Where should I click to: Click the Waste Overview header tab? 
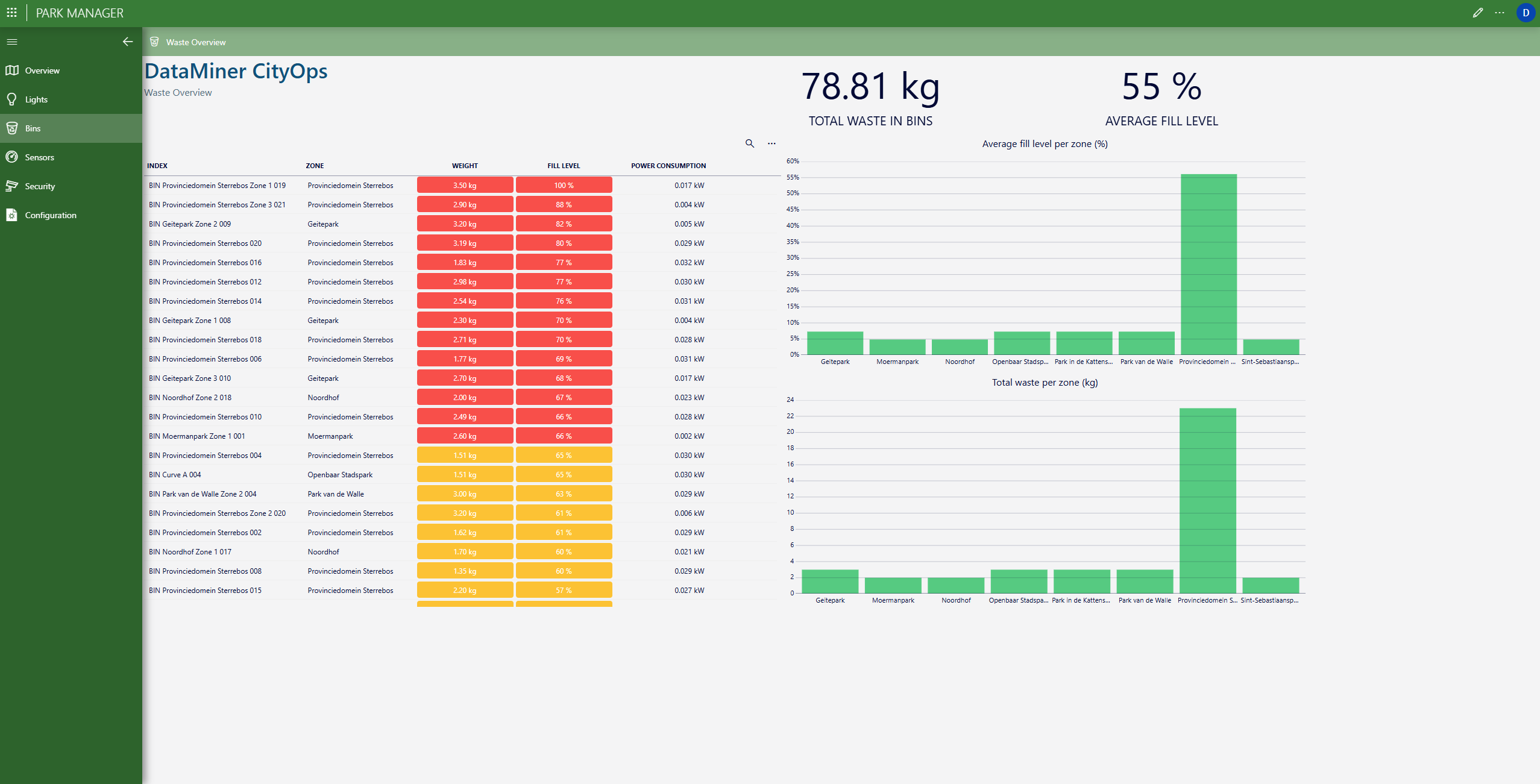coord(195,42)
